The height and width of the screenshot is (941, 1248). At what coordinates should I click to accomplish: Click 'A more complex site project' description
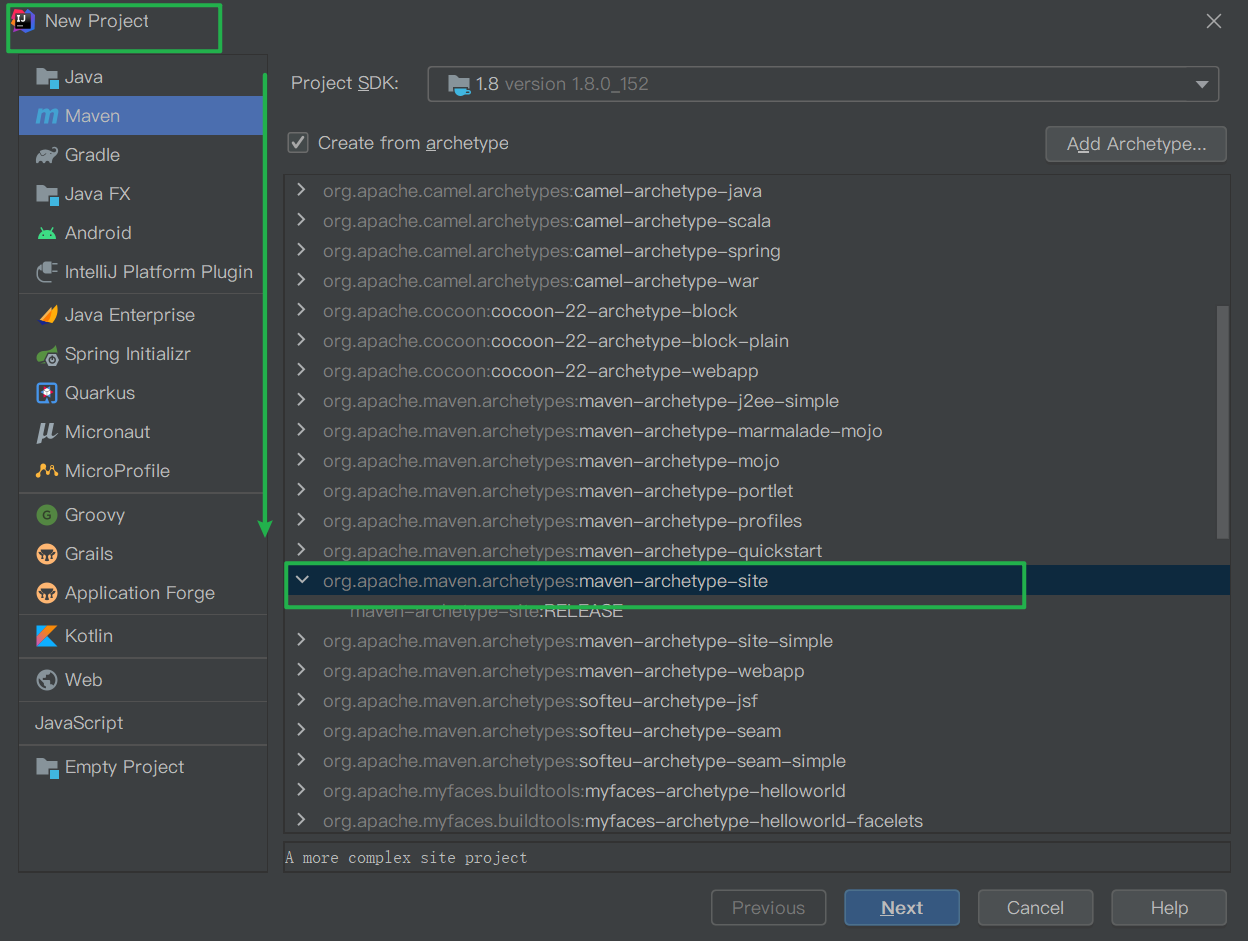point(406,857)
